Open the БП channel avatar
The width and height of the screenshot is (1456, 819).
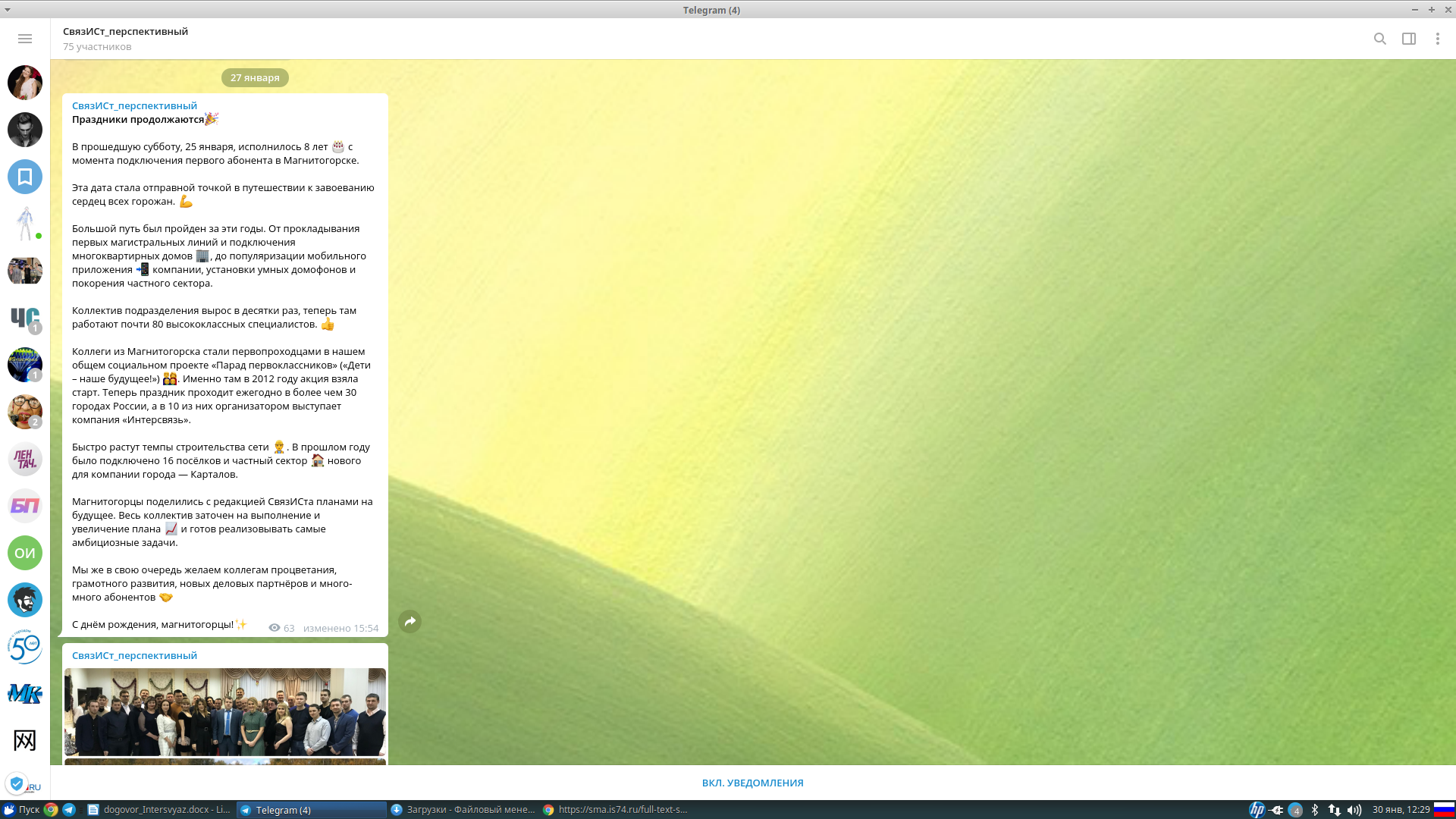click(x=25, y=506)
